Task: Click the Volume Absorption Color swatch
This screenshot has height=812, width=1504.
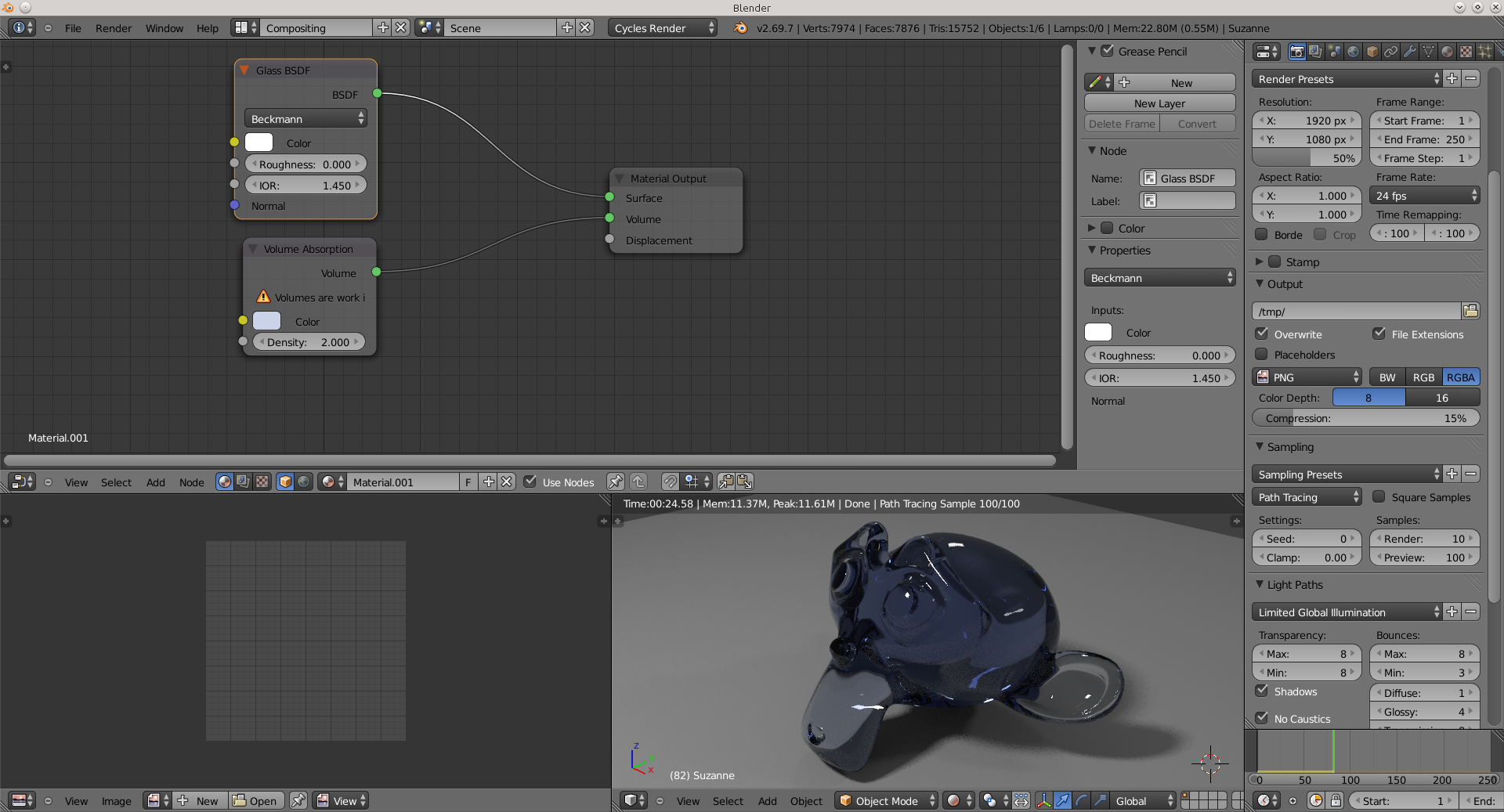Action: [x=266, y=321]
